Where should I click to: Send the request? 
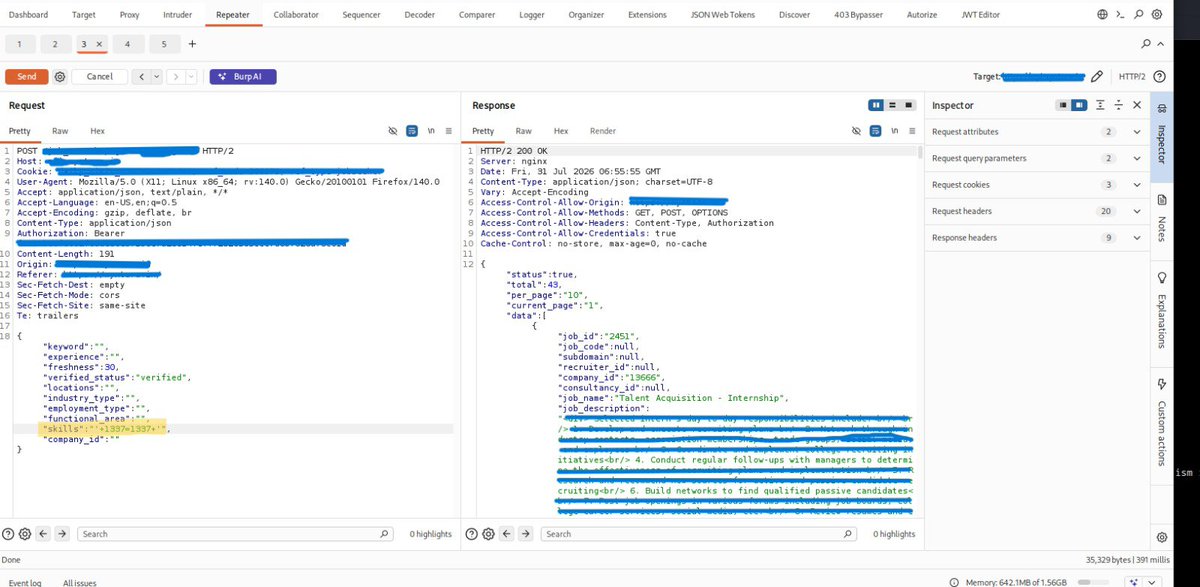click(26, 77)
